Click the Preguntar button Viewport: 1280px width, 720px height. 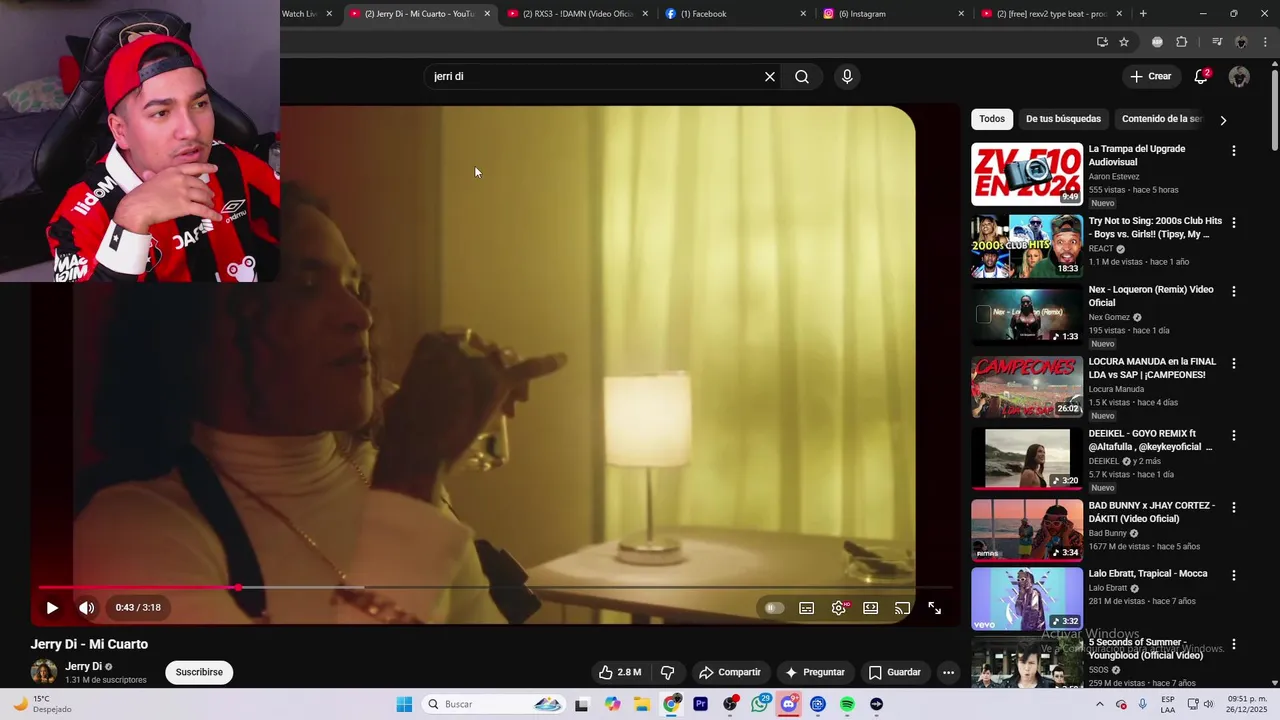click(x=815, y=672)
